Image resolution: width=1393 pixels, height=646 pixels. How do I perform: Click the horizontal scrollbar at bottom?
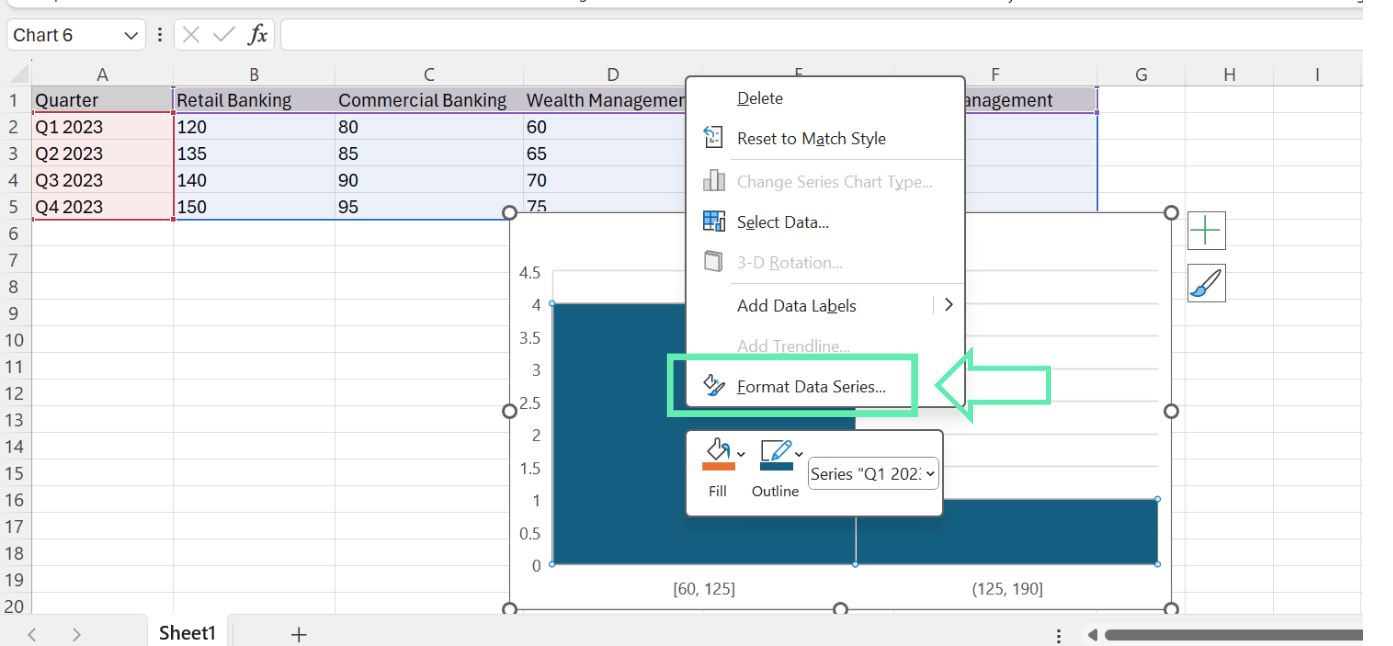tap(1233, 635)
